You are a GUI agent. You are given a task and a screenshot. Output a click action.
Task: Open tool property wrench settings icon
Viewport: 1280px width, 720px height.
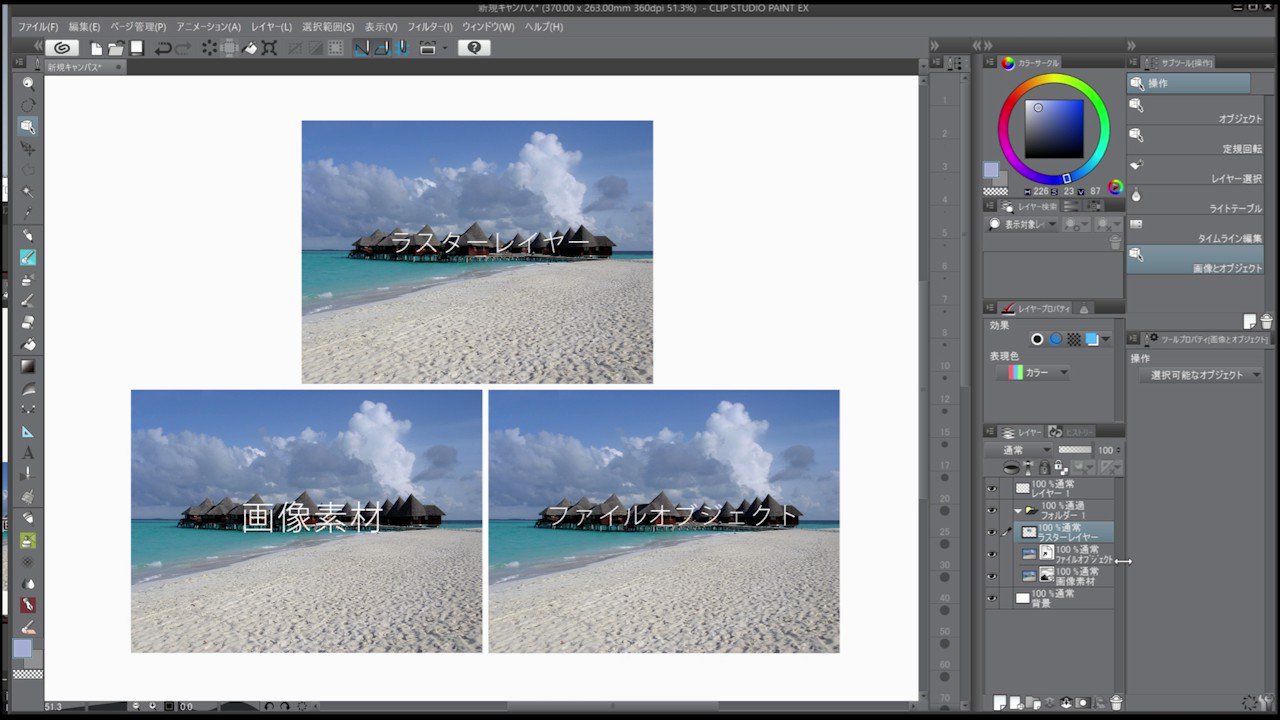click(x=1266, y=703)
